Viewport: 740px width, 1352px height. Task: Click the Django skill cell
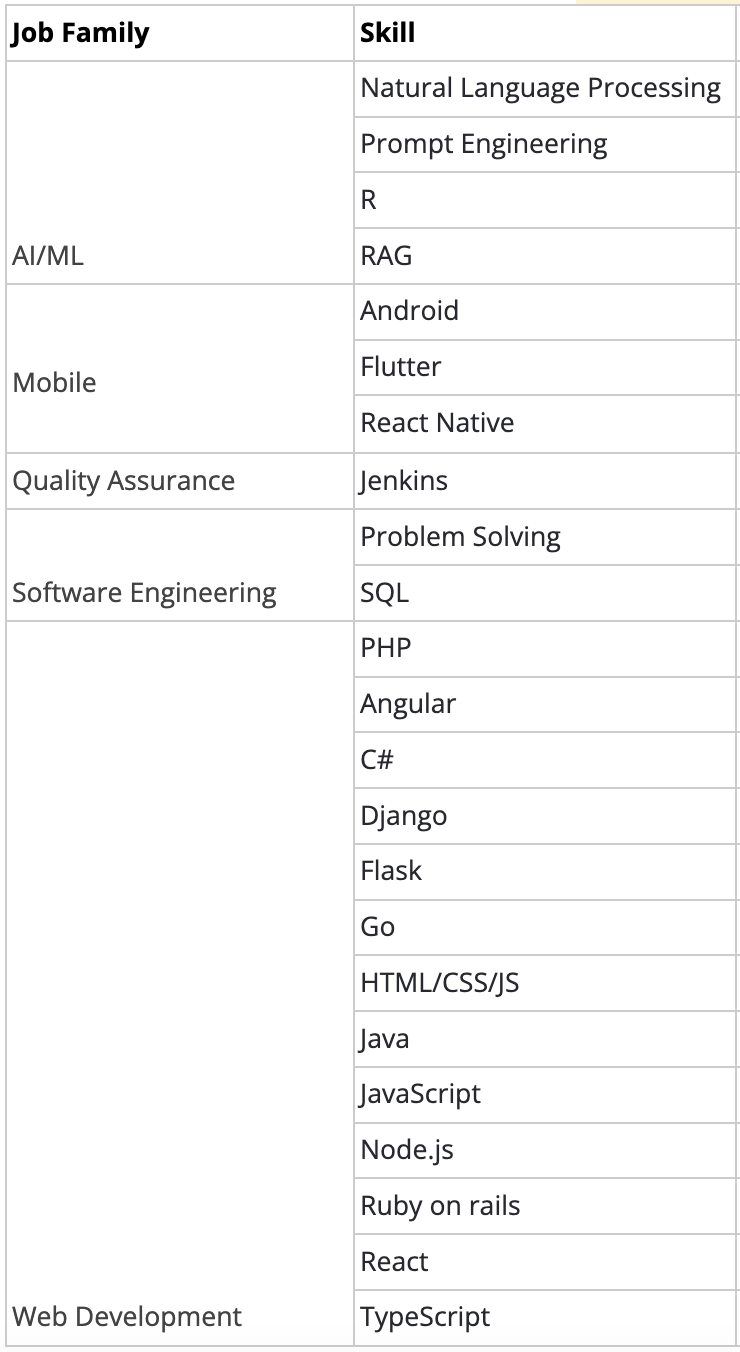click(404, 816)
